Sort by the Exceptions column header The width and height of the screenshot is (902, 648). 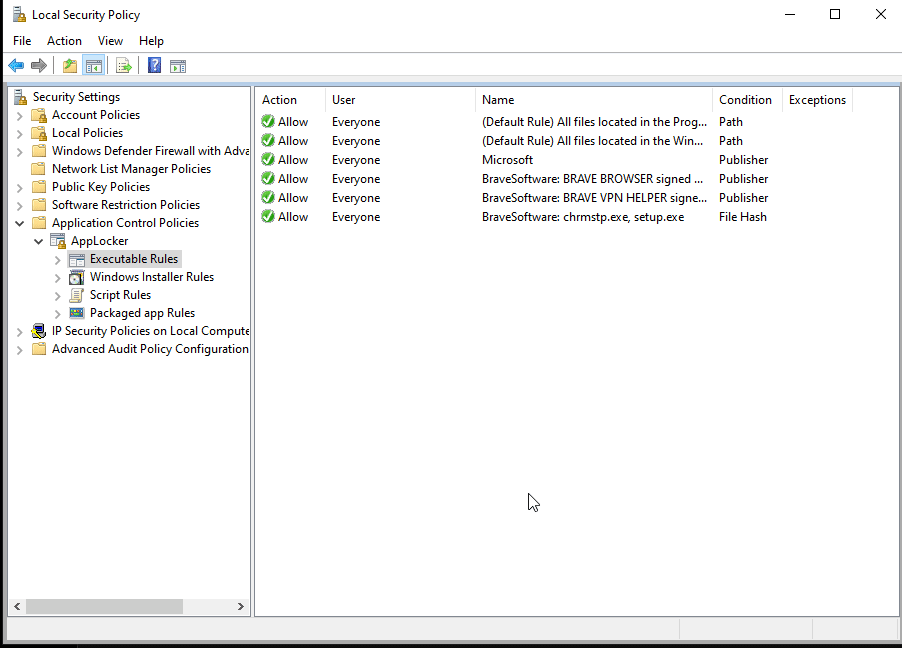point(817,100)
